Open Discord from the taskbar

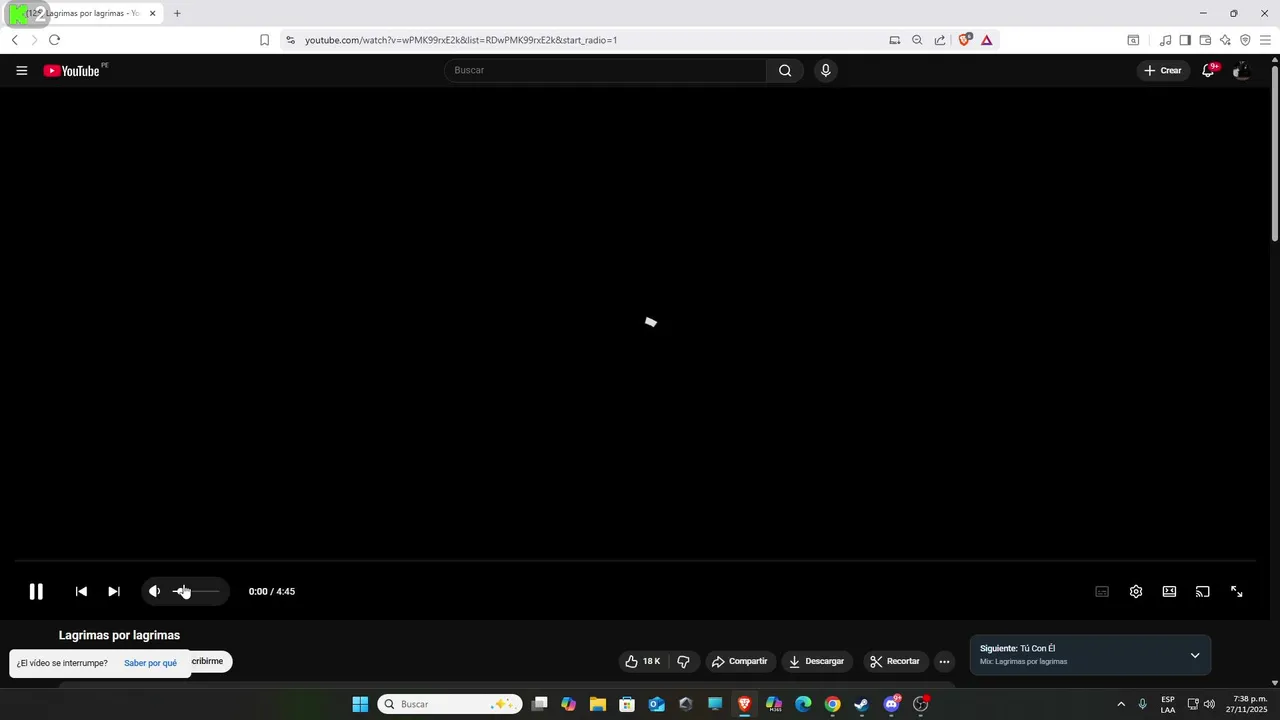[x=891, y=704]
